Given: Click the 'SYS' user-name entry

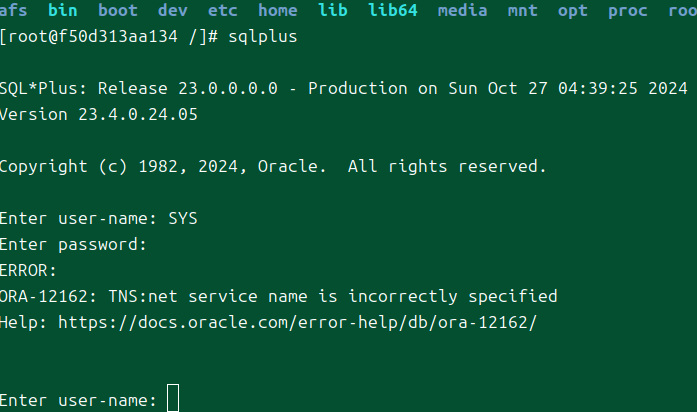Looking at the screenshot, I should click(x=183, y=218).
